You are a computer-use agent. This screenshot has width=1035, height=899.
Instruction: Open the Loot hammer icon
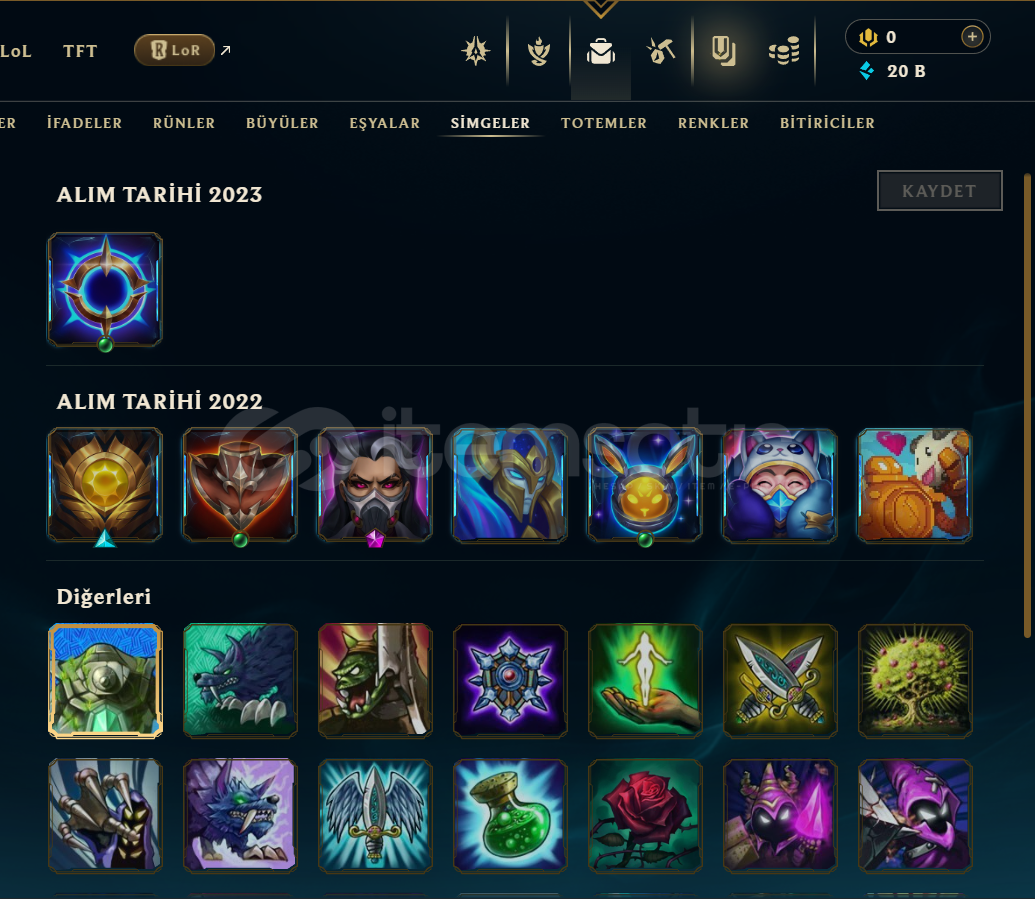(661, 51)
